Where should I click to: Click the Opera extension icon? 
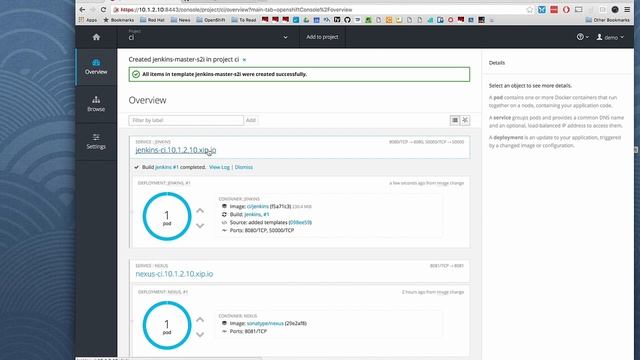(566, 9)
